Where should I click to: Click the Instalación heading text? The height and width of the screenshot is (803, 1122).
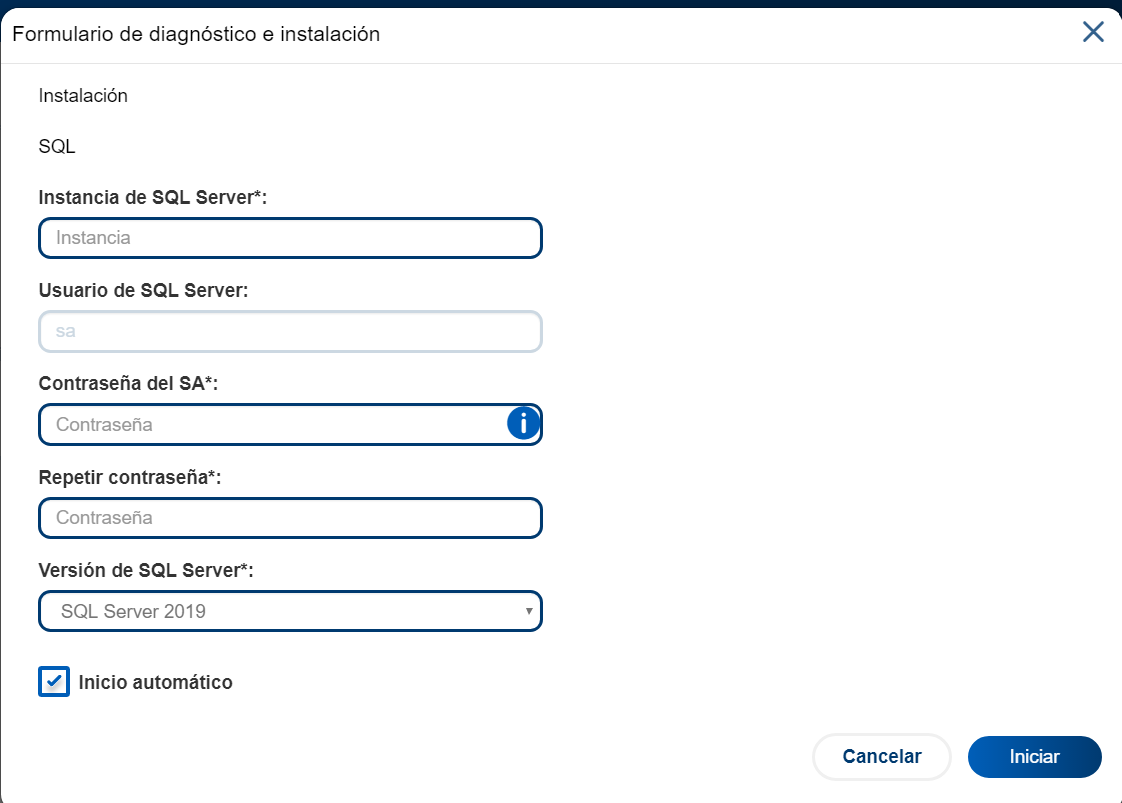tap(83, 96)
